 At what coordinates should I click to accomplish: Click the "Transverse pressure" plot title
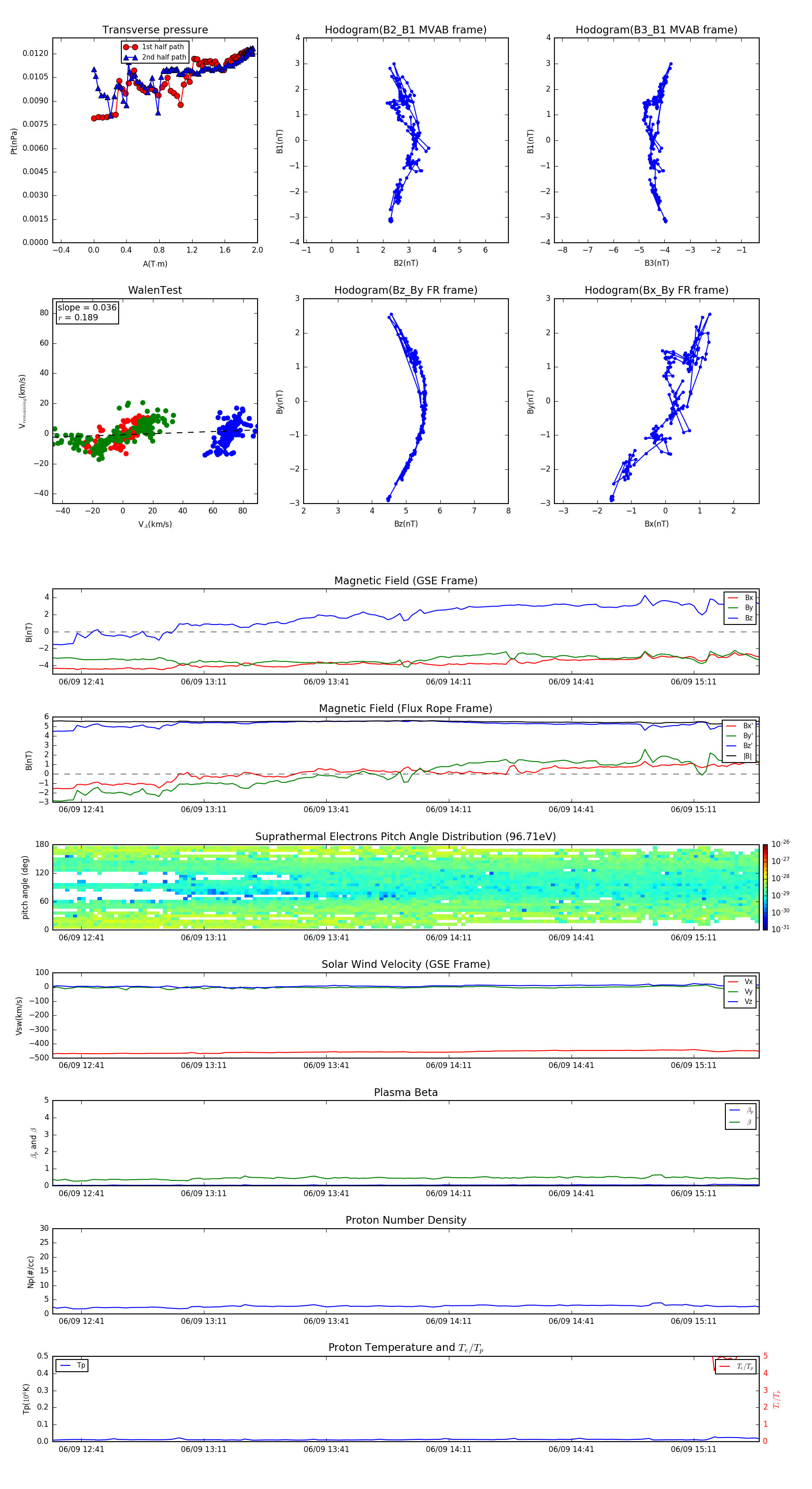pos(155,30)
